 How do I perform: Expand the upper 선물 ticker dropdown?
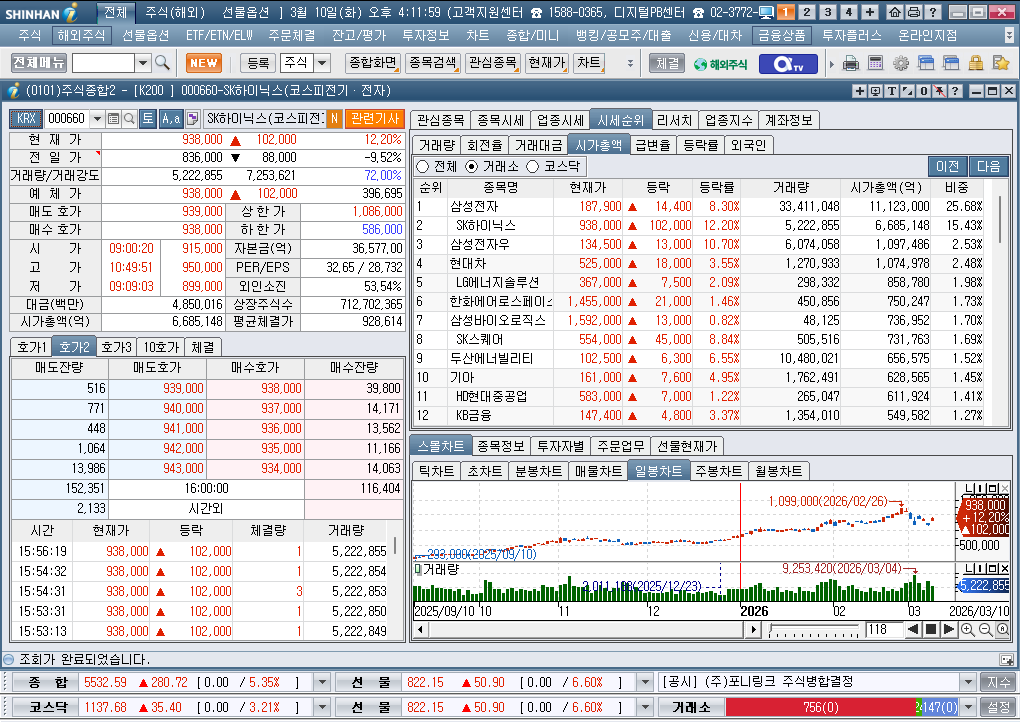pyautogui.click(x=645, y=682)
